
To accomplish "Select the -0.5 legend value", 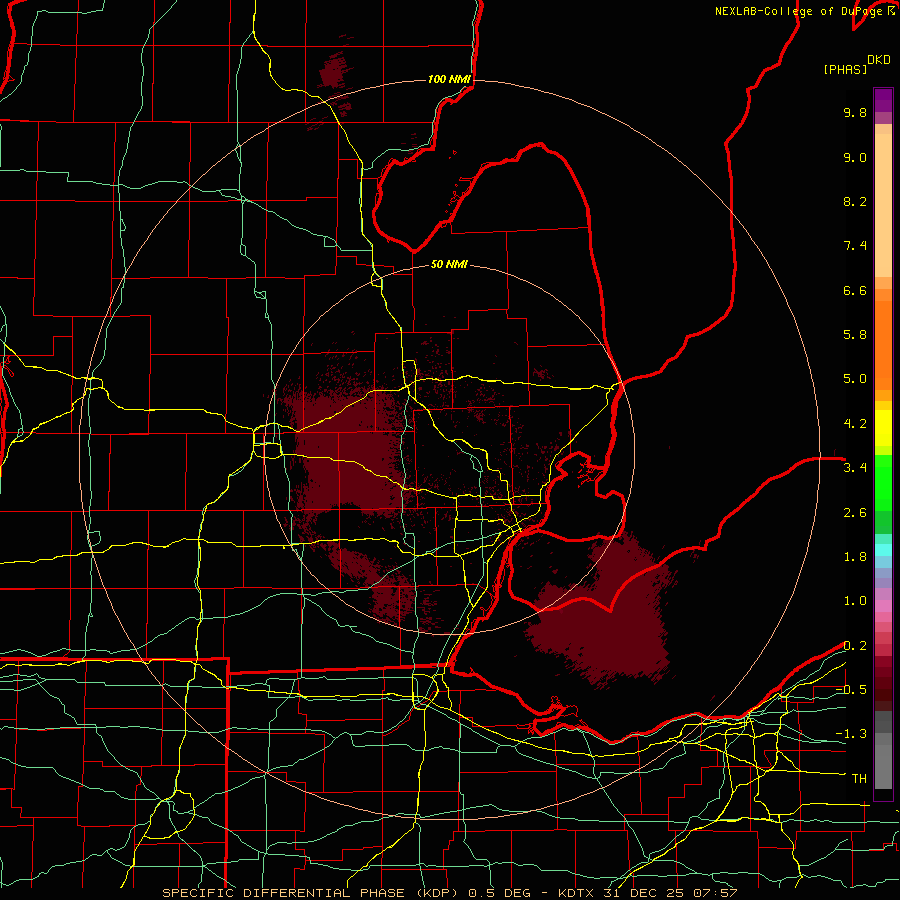I will [x=851, y=690].
